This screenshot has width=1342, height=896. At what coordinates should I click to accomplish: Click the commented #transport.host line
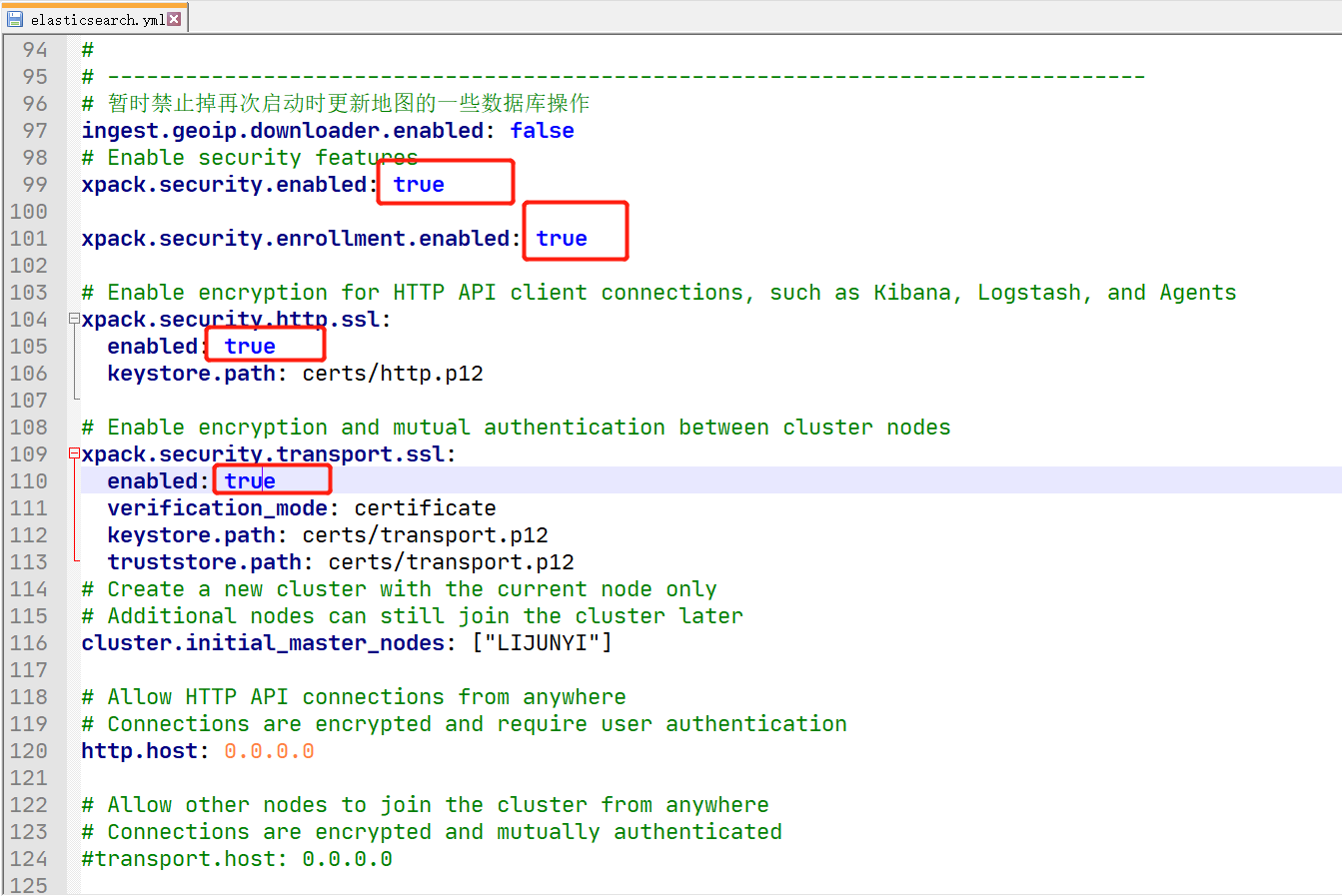tap(237, 859)
